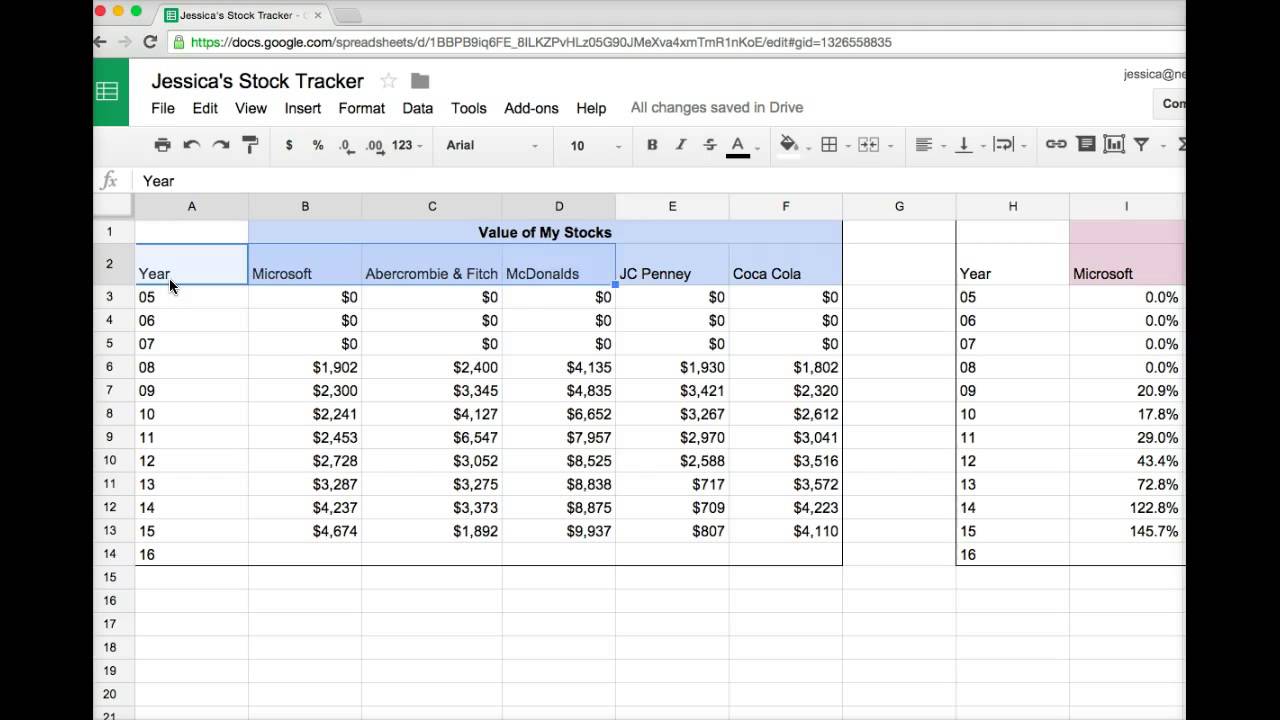Select column A header
The image size is (1280, 720).
coord(192,206)
